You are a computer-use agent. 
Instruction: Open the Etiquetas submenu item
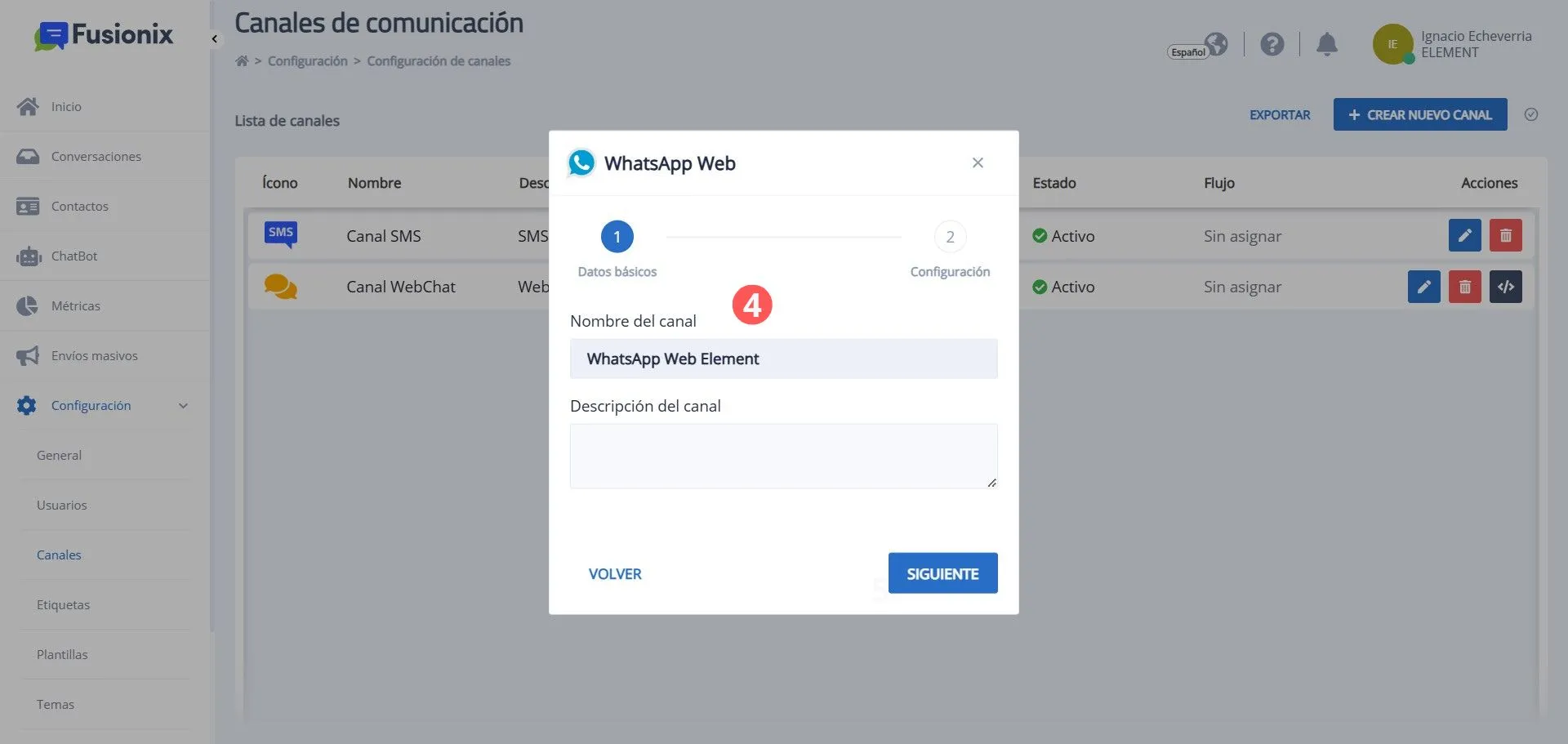click(63, 605)
